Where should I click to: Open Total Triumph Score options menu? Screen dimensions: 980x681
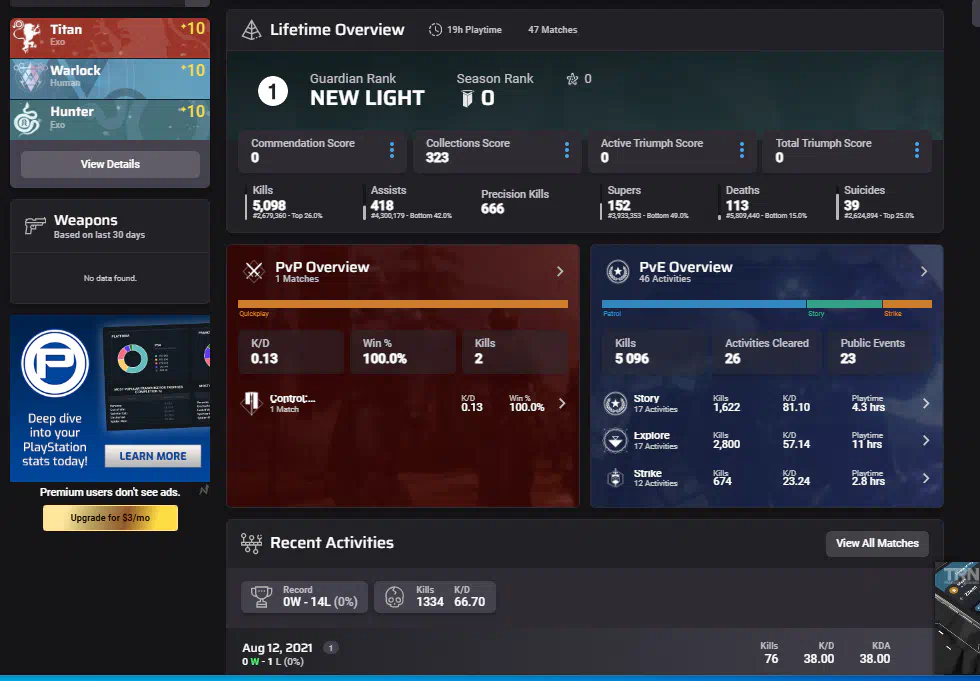(916, 150)
